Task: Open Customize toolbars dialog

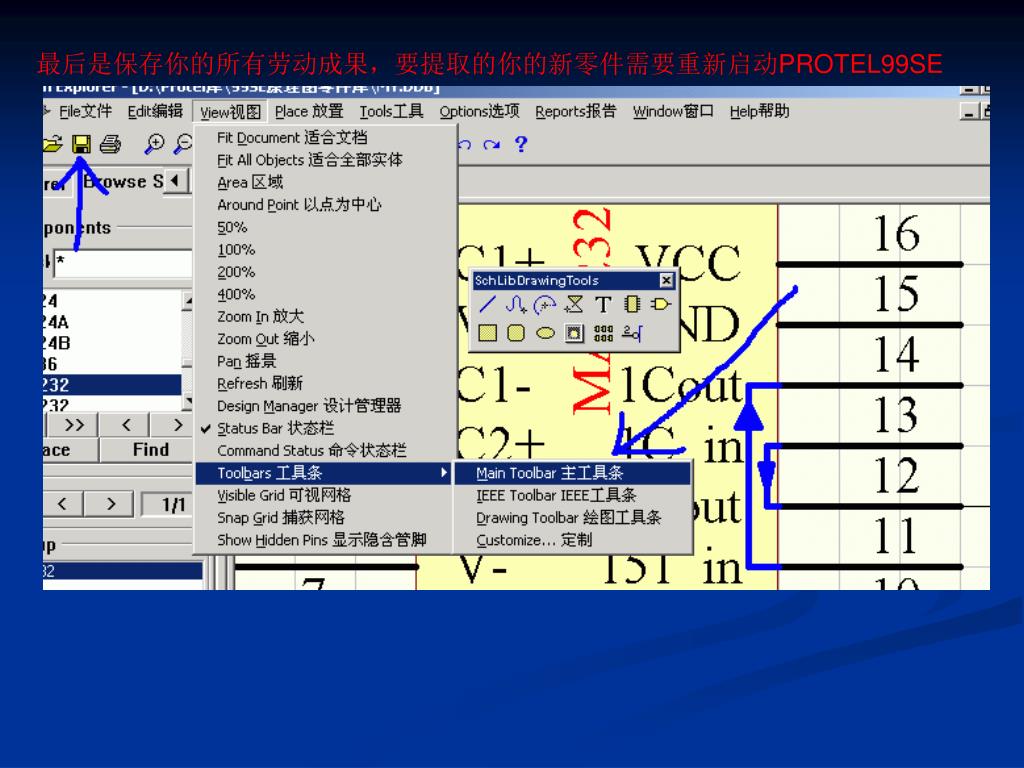Action: (573, 540)
